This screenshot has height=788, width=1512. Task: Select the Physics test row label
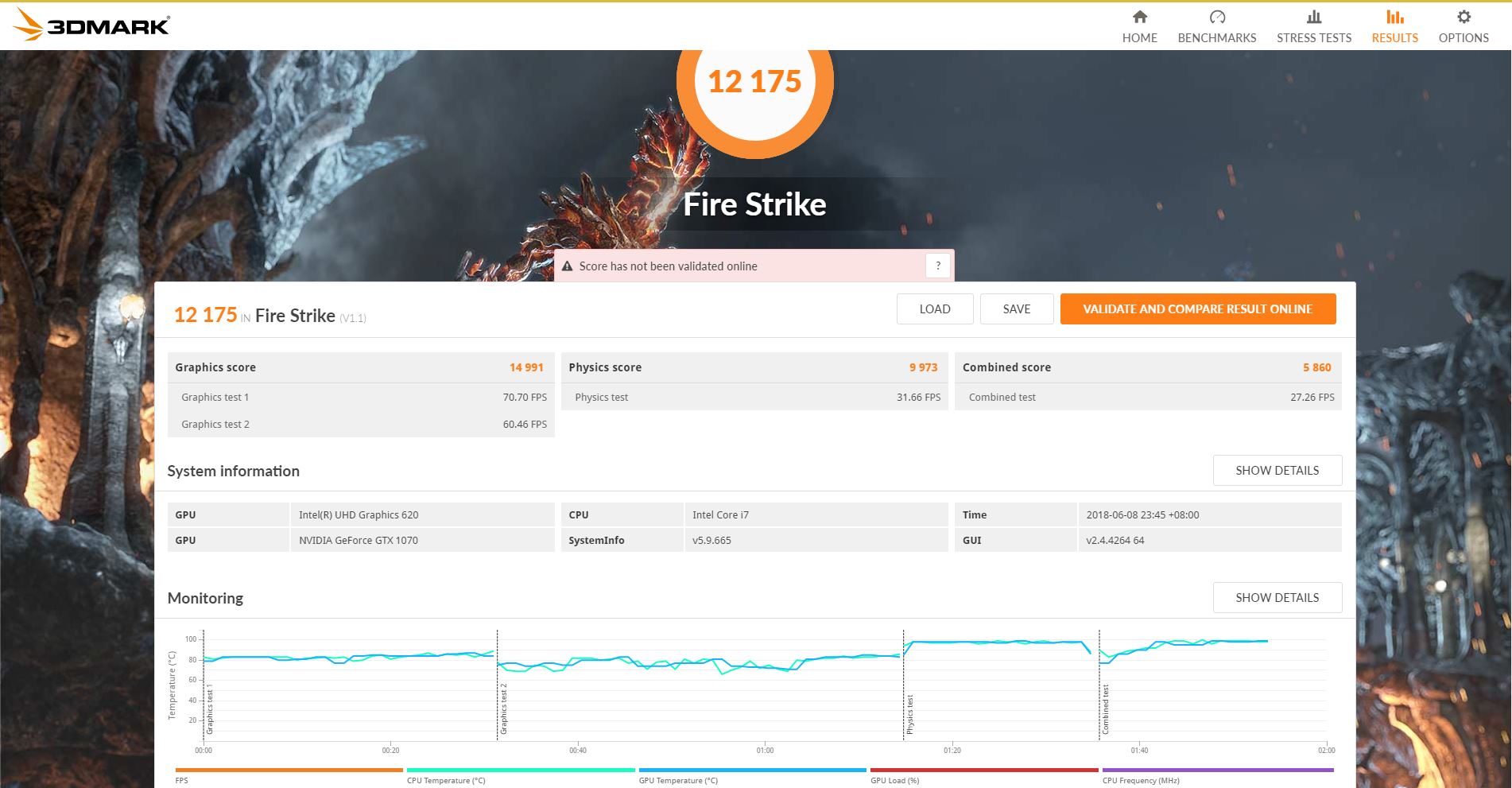pyautogui.click(x=601, y=398)
